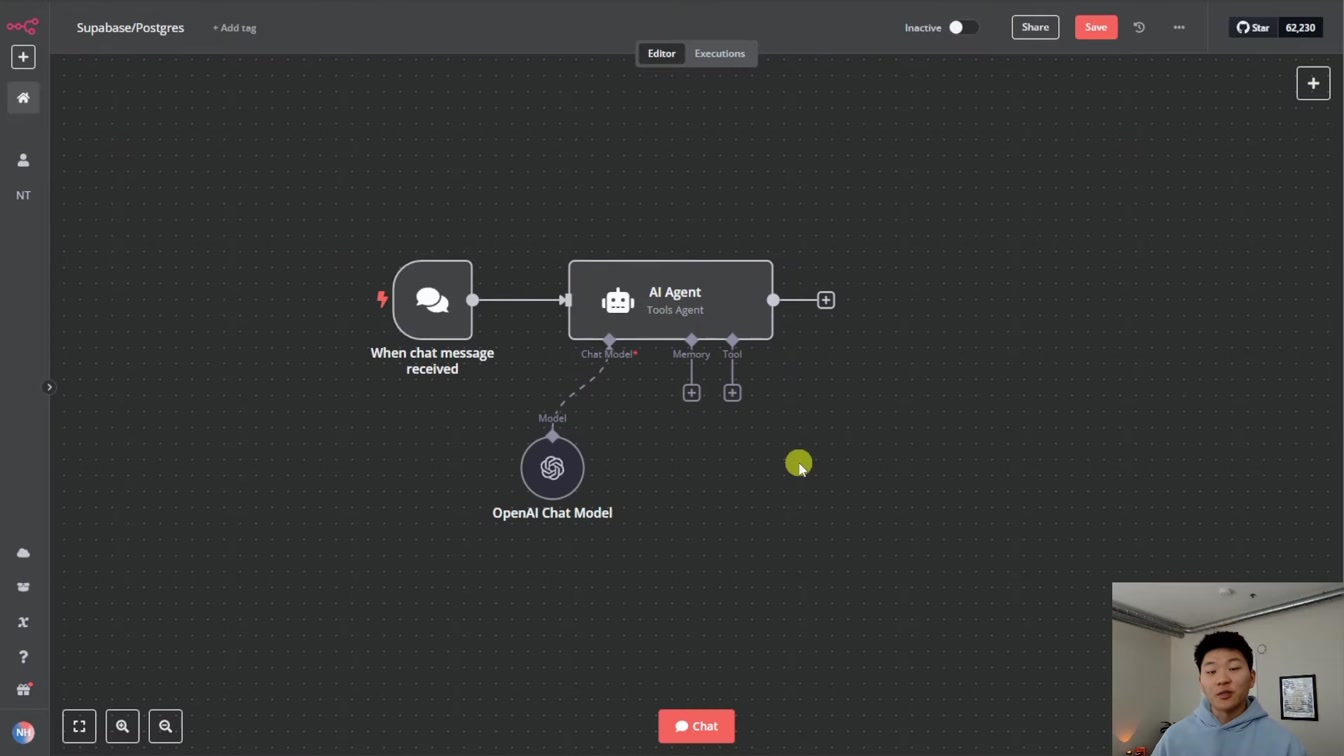Click the red lightning trigger icon
The image size is (1344, 756).
382,298
